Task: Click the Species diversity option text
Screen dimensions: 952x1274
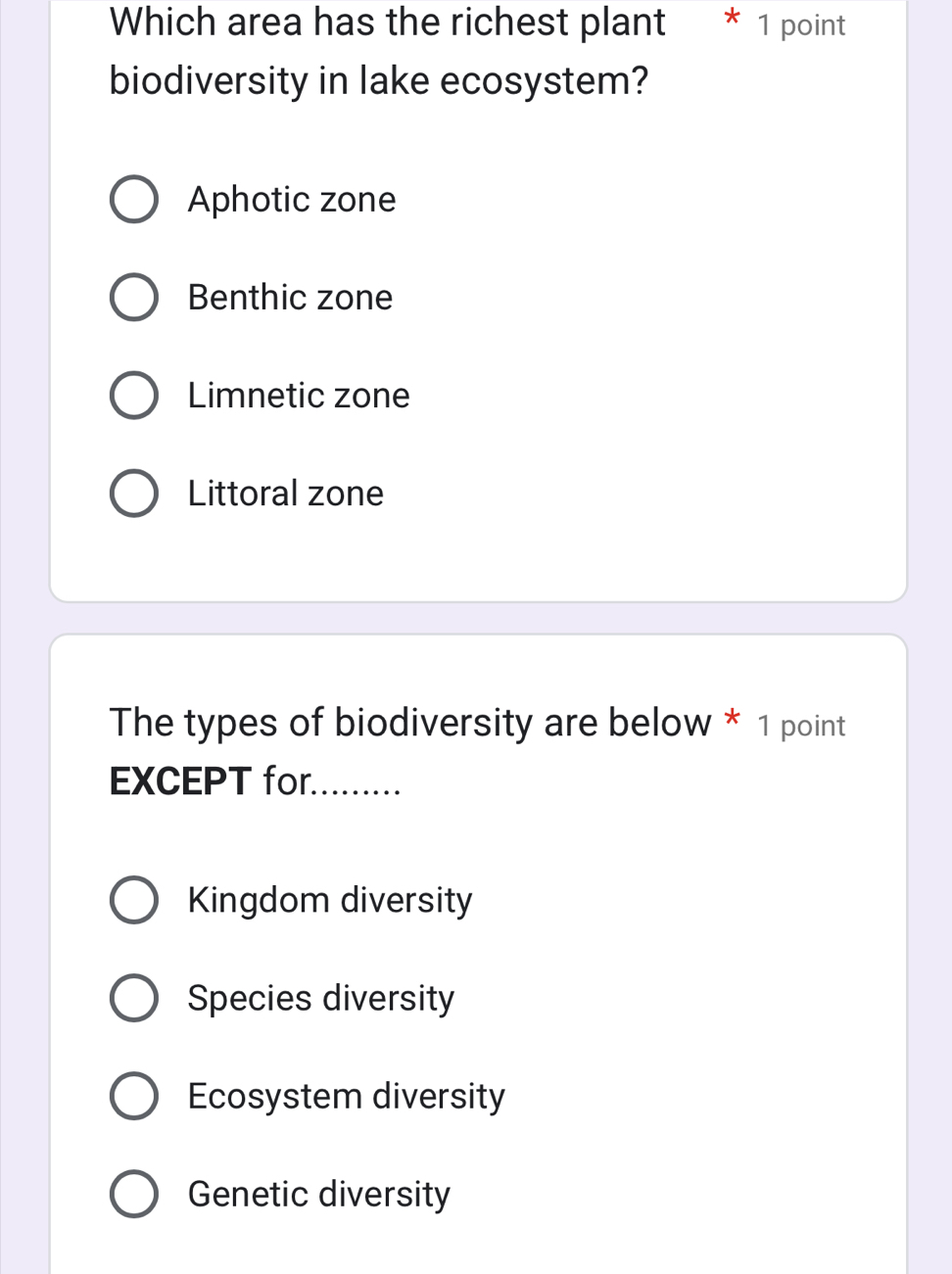Action: [320, 998]
